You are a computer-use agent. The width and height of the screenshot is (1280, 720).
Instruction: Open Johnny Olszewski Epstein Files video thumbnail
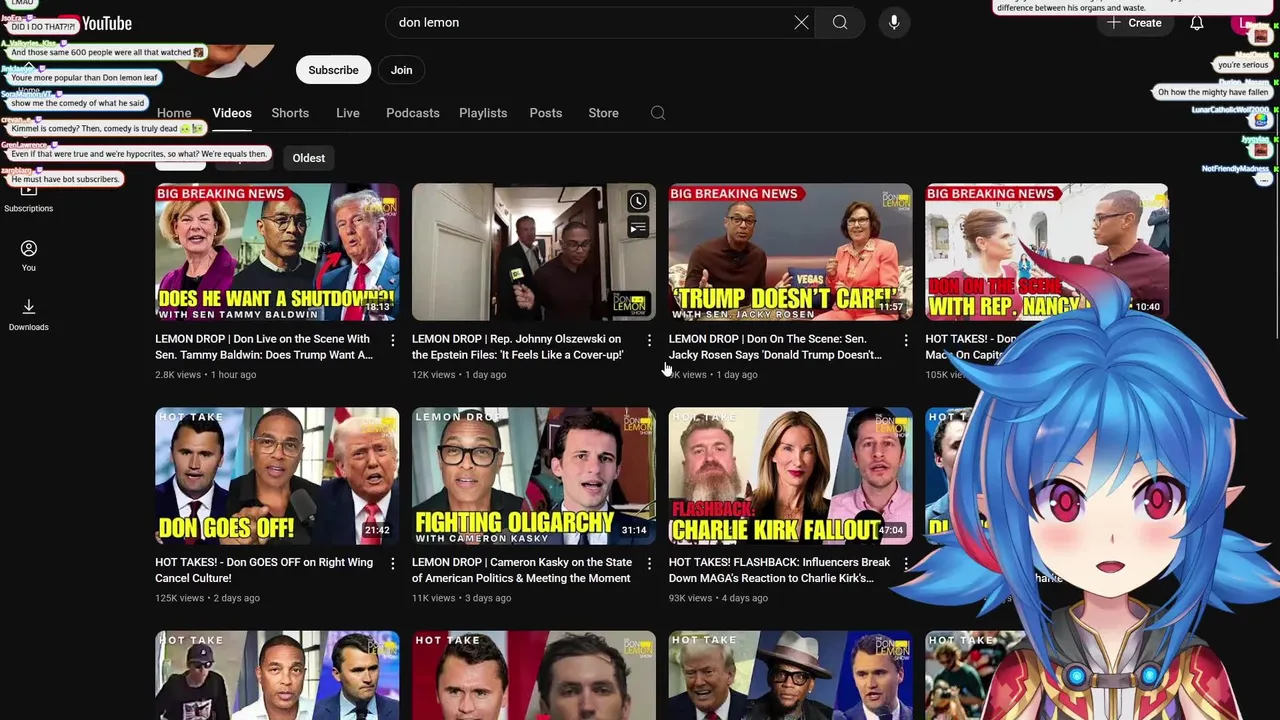(x=534, y=252)
